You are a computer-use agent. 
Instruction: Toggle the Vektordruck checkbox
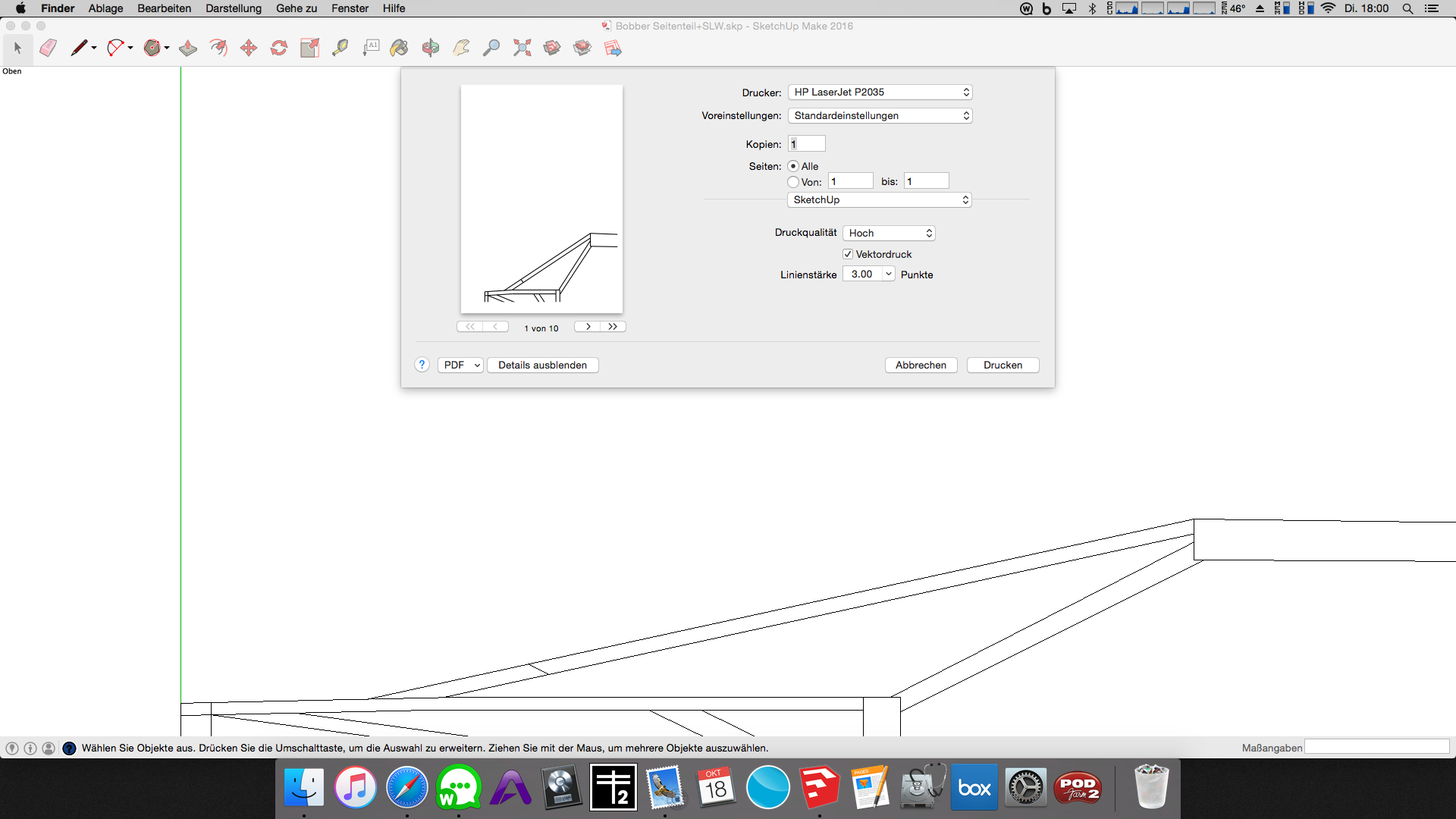point(848,254)
